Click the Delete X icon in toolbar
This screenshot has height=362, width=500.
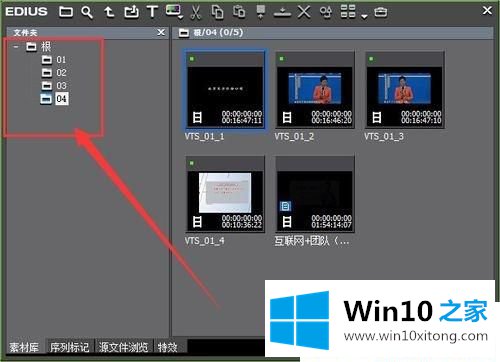(x=304, y=12)
